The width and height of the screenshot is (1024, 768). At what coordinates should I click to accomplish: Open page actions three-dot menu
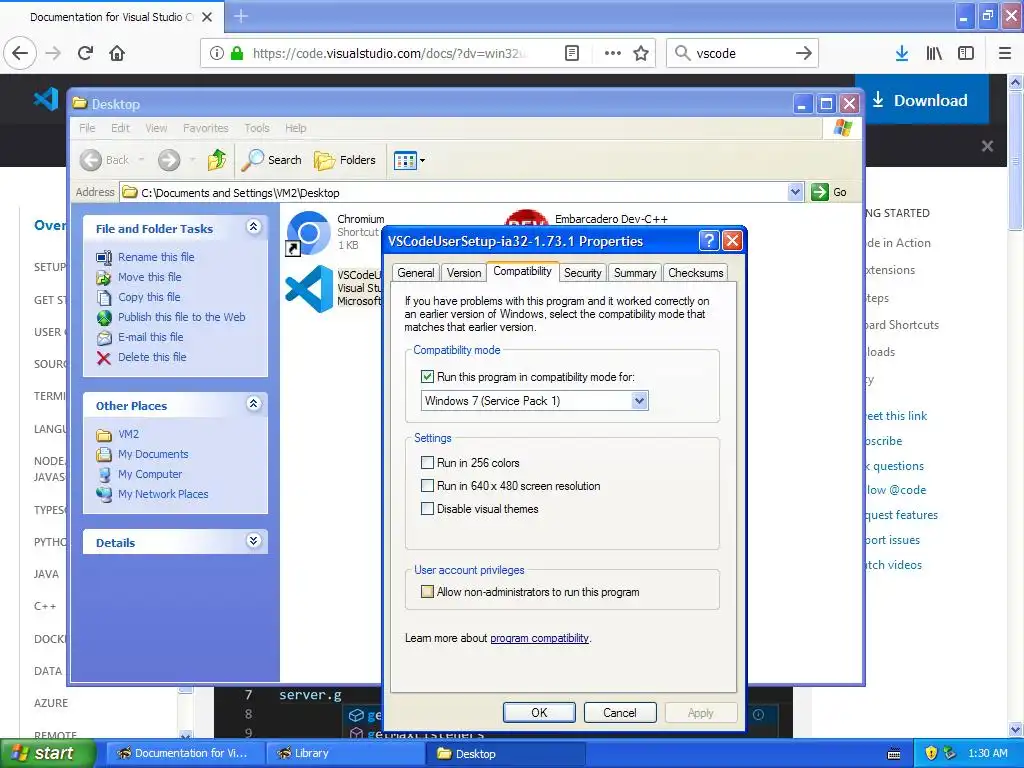612,53
